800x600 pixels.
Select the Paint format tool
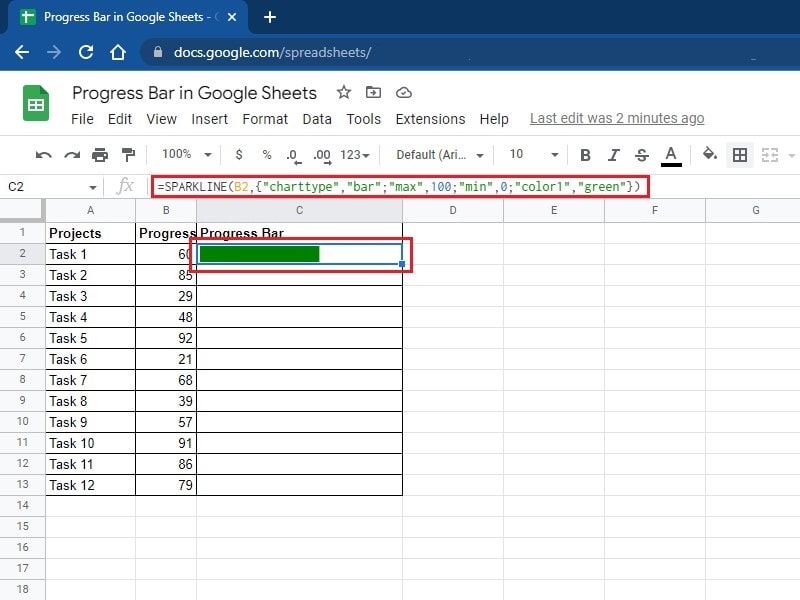click(130, 156)
